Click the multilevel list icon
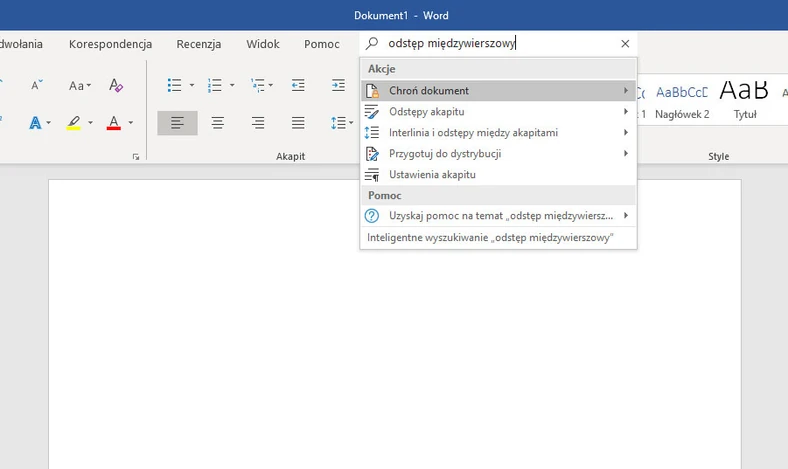The width and height of the screenshot is (788, 469). 257,86
